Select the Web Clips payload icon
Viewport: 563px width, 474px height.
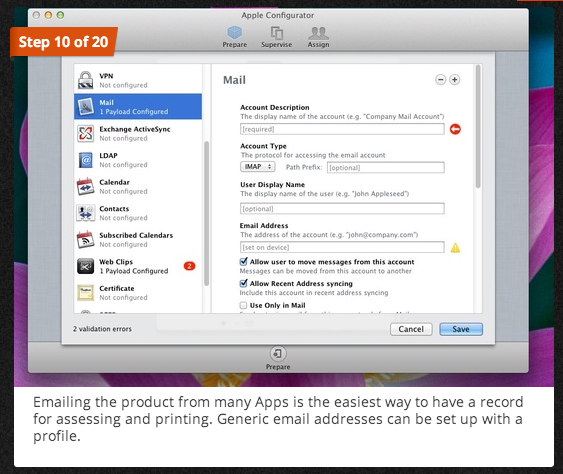[85, 266]
